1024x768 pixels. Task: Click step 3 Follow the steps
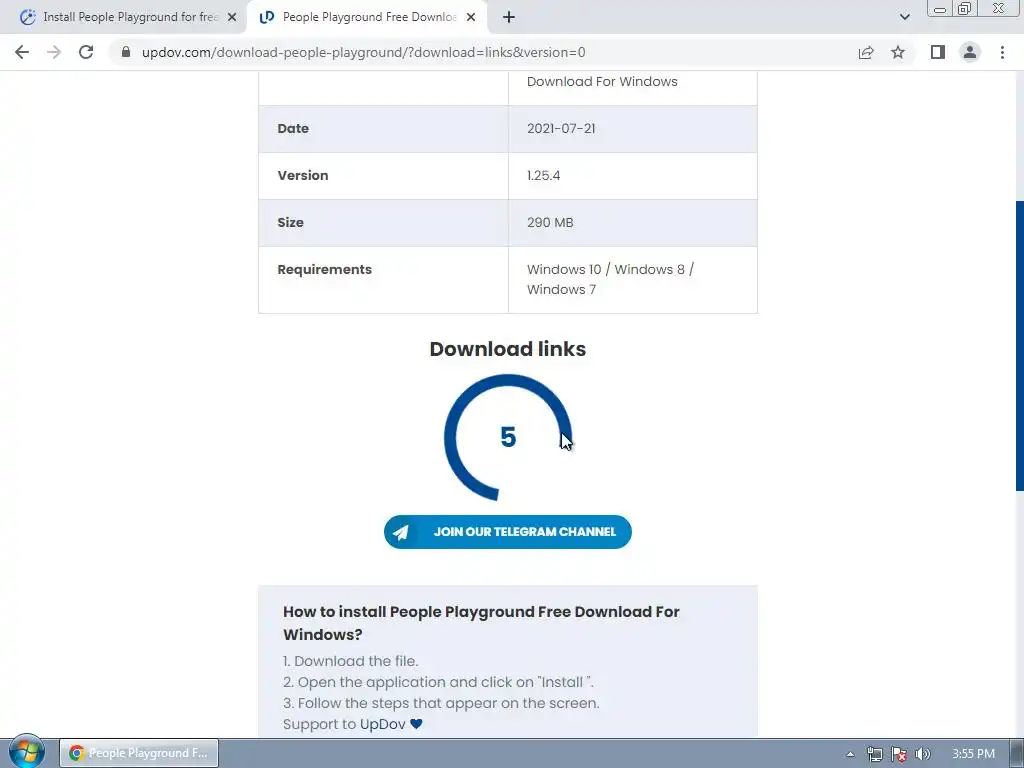(x=441, y=703)
